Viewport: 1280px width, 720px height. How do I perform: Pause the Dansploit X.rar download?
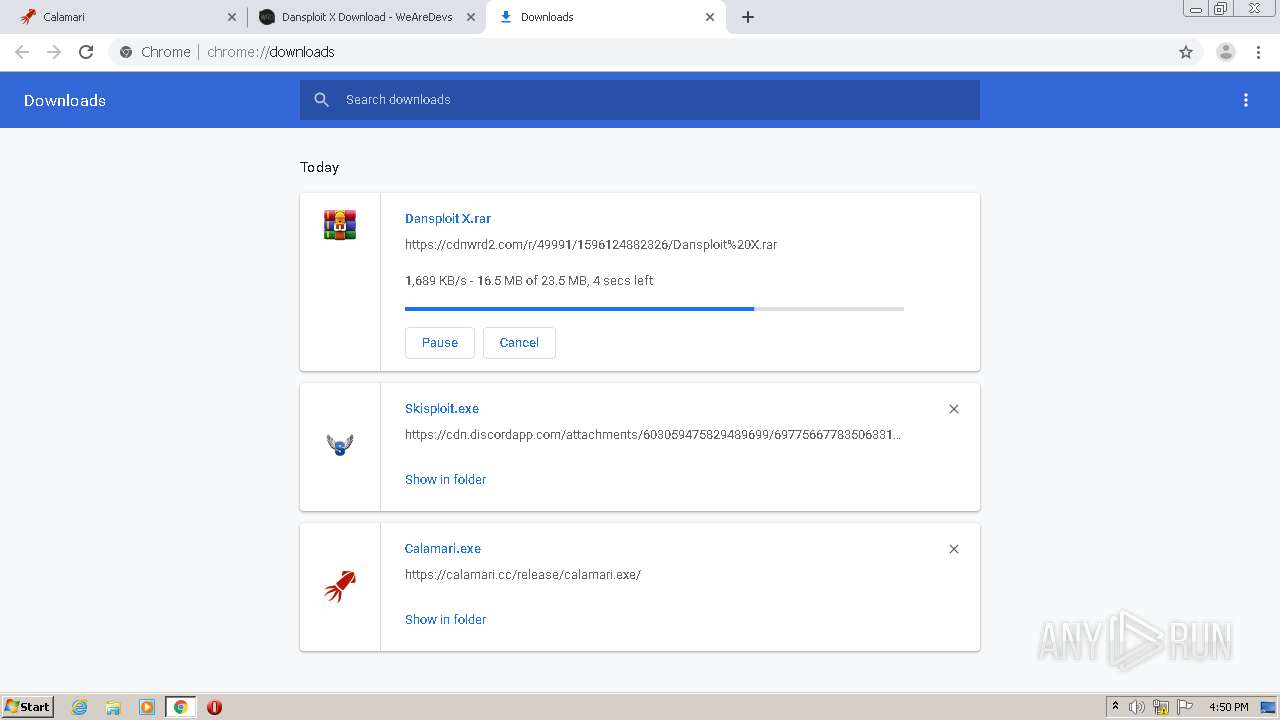click(x=440, y=343)
